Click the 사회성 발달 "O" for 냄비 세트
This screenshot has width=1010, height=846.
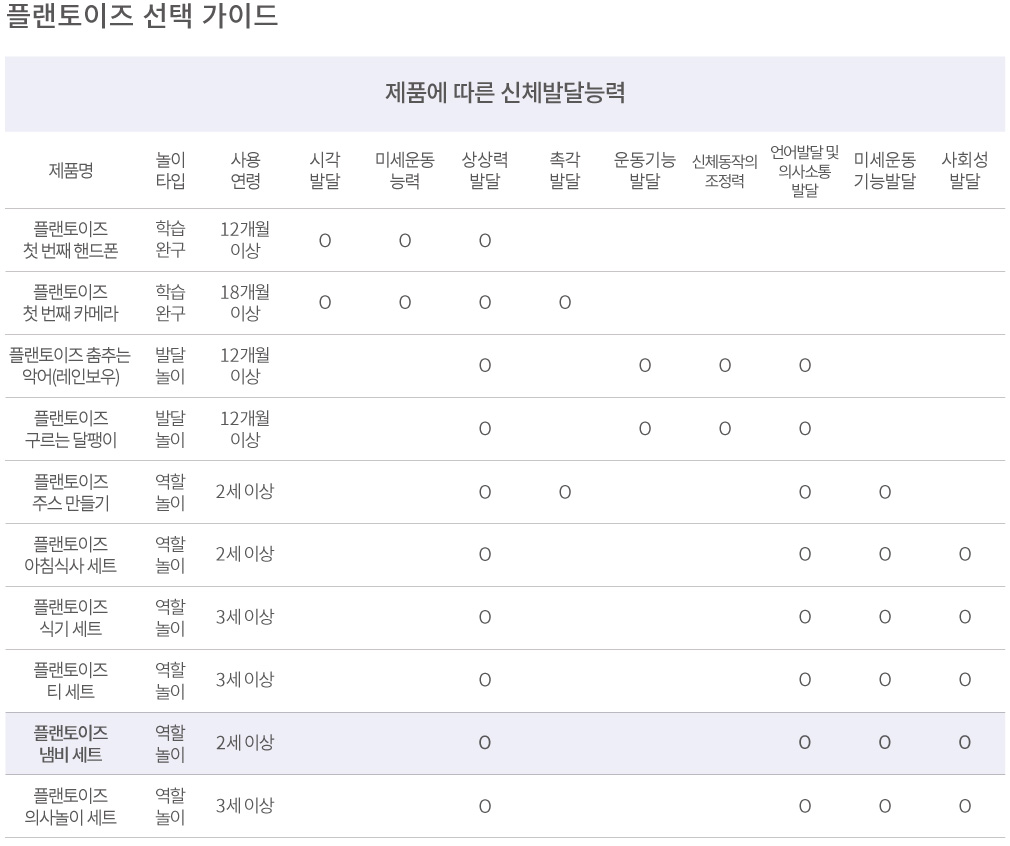click(x=965, y=744)
